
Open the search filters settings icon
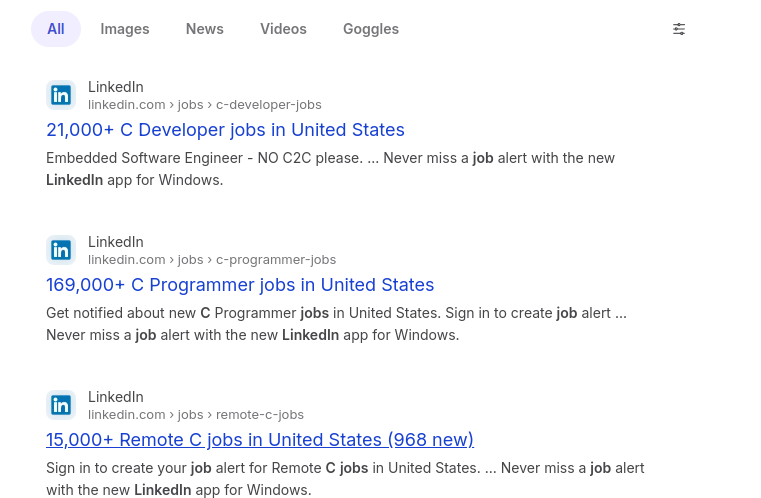679,29
